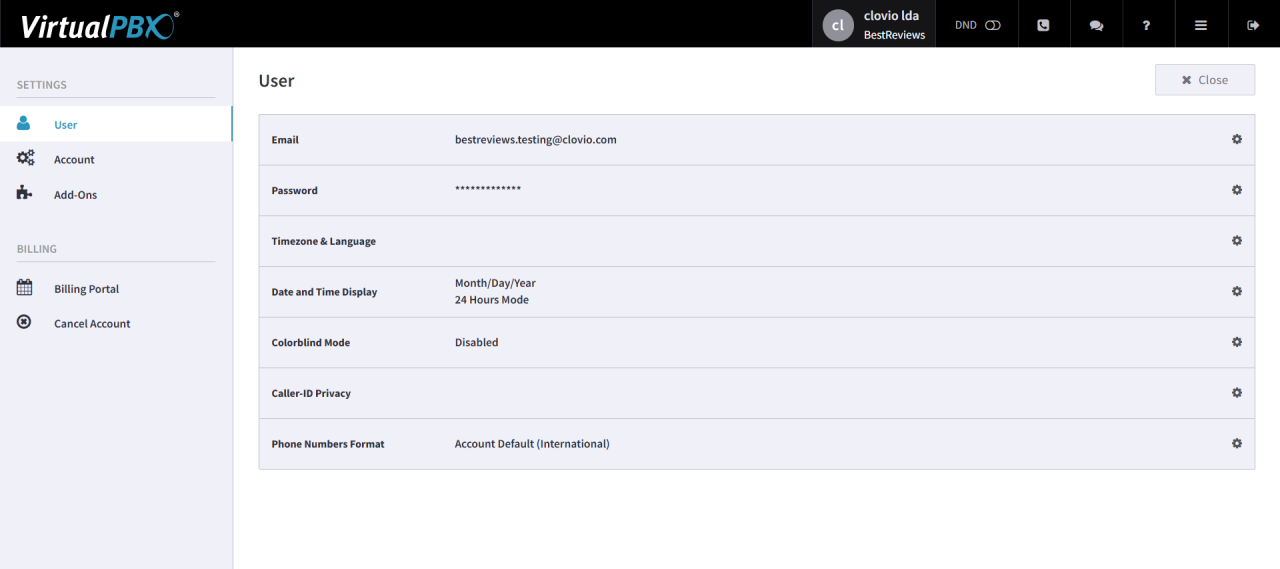
Task: Click the masked password value
Action: point(488,190)
